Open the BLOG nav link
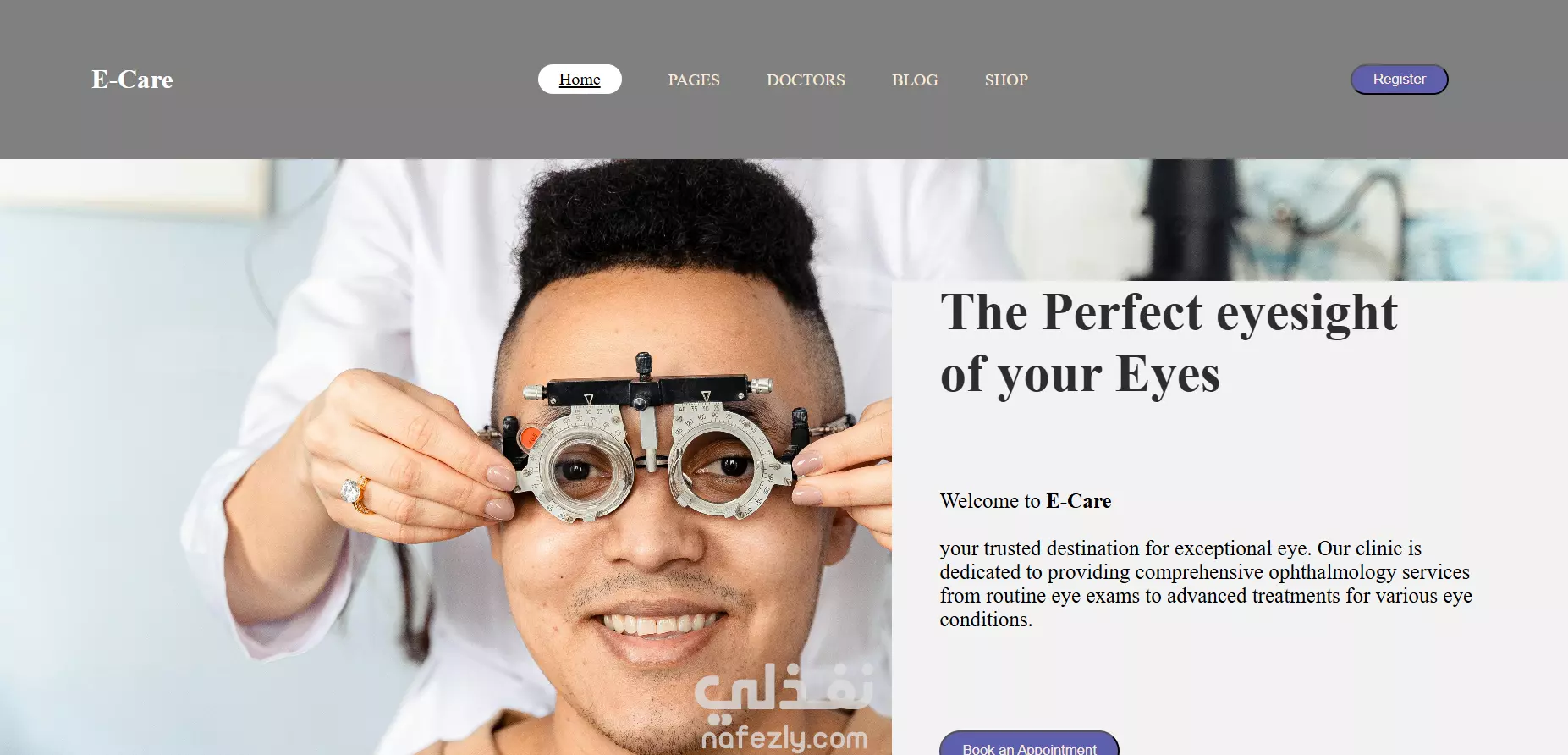 coord(915,80)
